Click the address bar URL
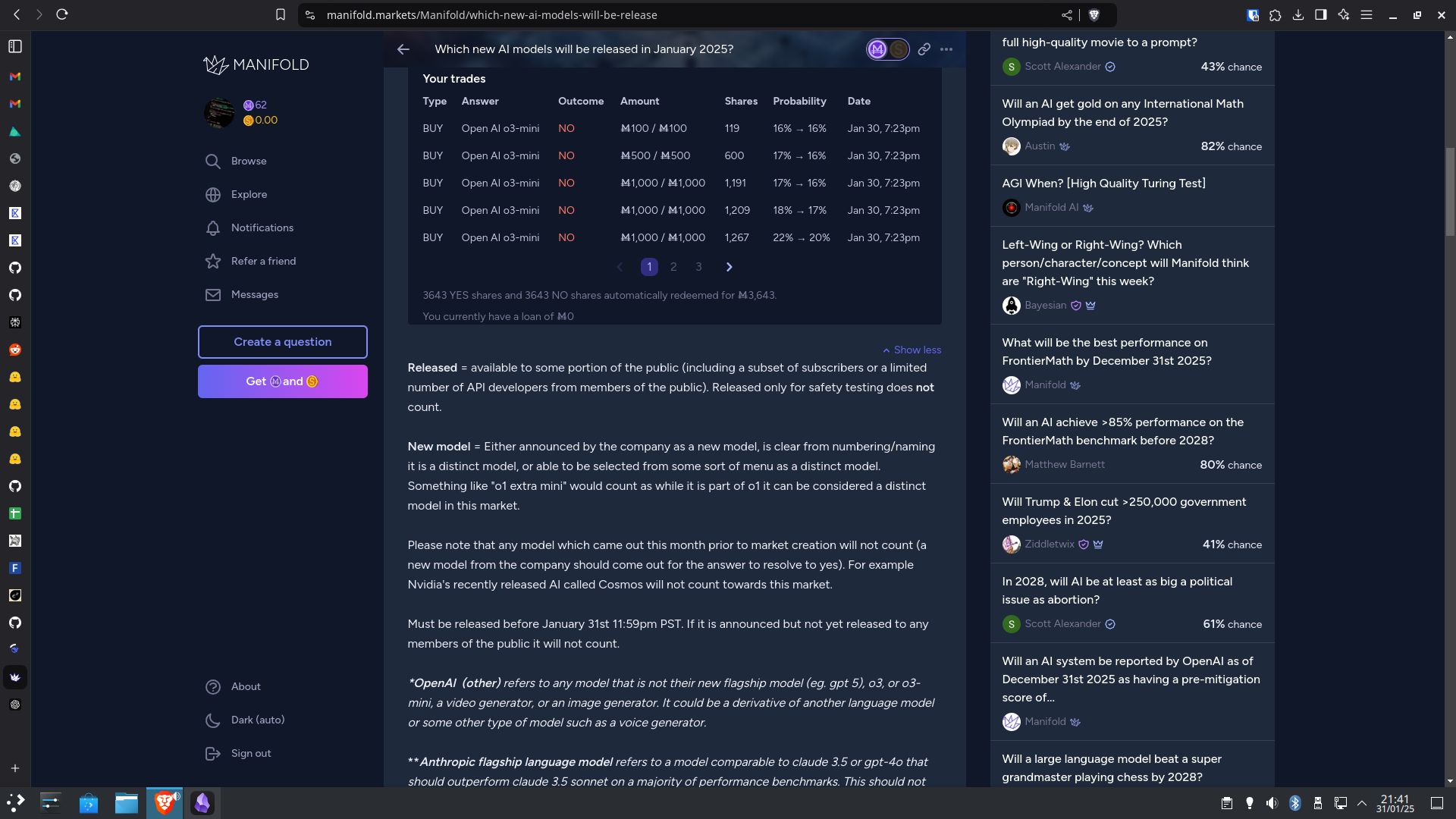Image resolution: width=1456 pixels, height=819 pixels. click(491, 15)
